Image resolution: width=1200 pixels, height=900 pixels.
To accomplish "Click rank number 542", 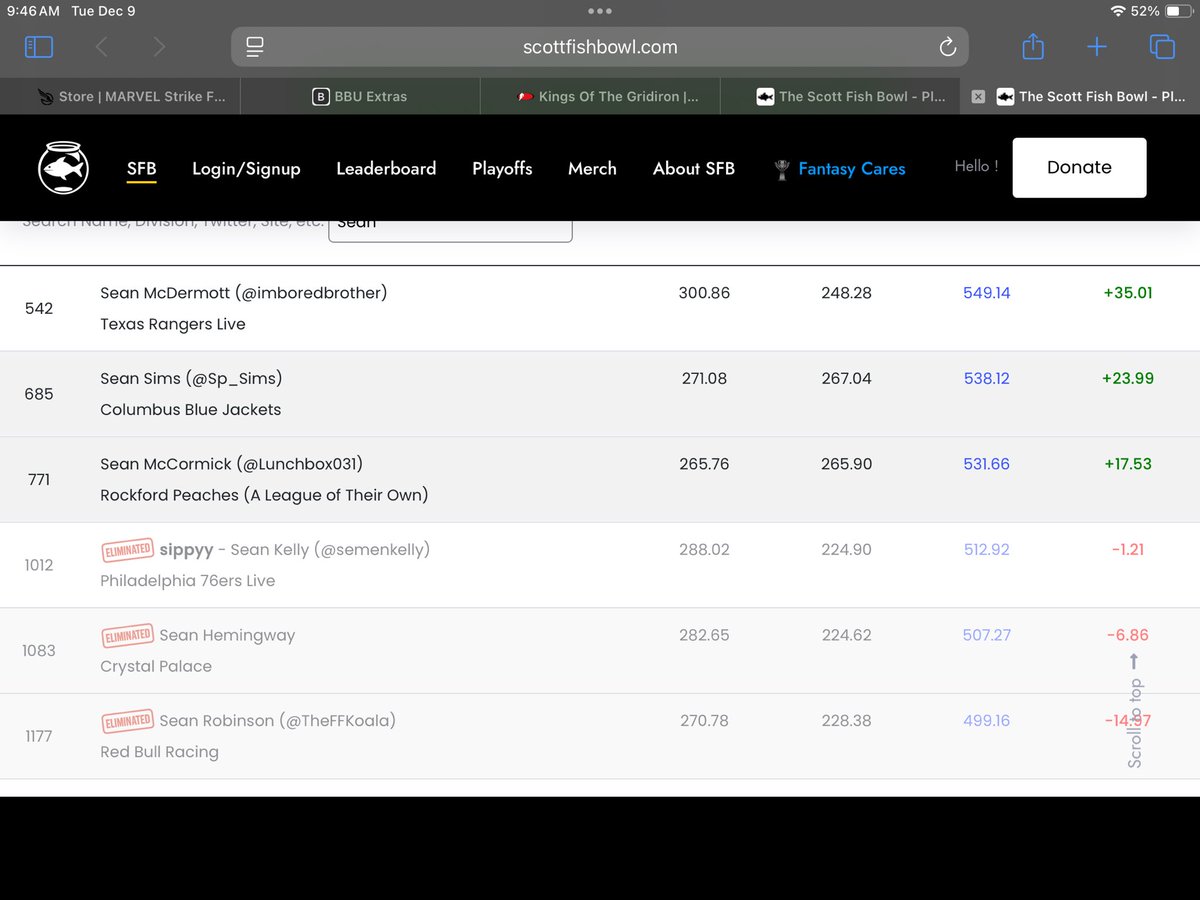I will coord(39,308).
